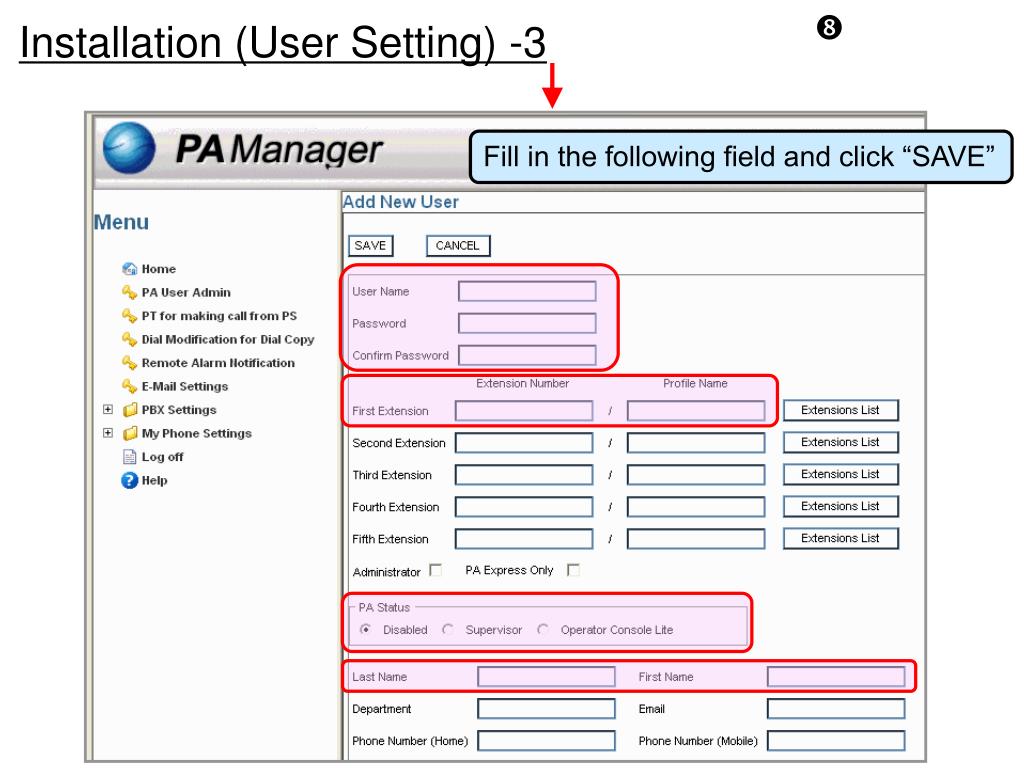The width and height of the screenshot is (1024, 768).
Task: Open Home from the menu
Action: [159, 268]
